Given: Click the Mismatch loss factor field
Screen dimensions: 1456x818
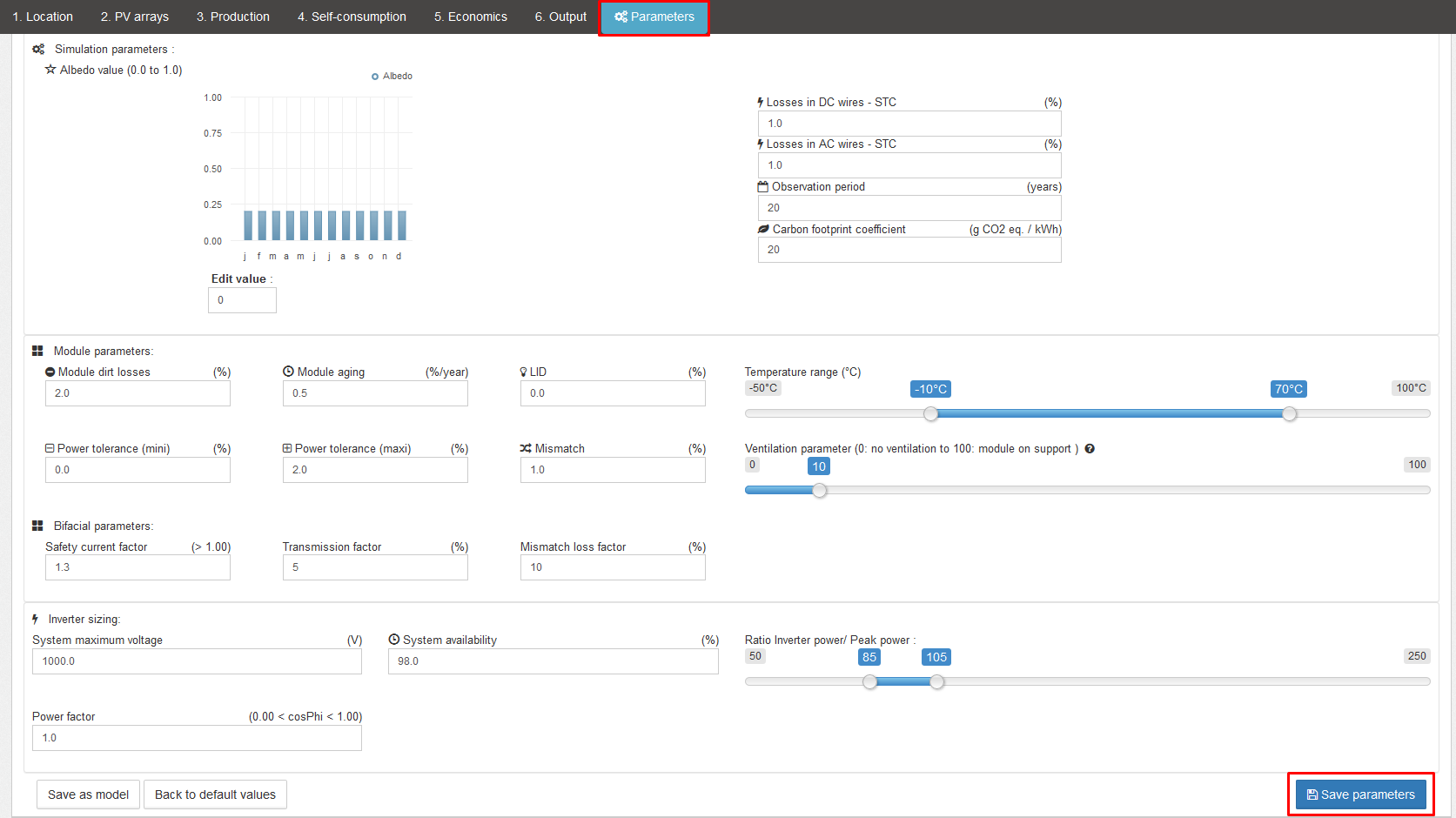Looking at the screenshot, I should pos(613,567).
